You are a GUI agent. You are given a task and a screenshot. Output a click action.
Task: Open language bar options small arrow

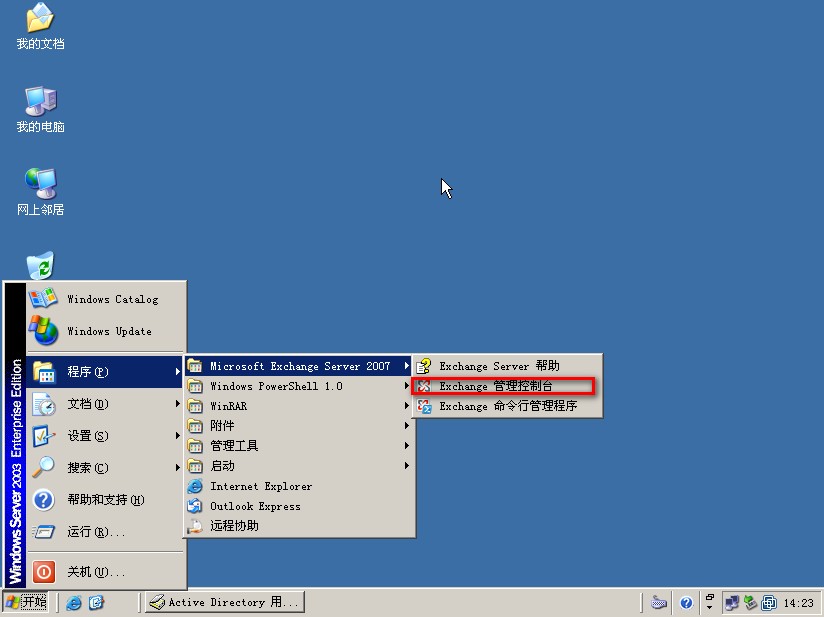[709, 608]
